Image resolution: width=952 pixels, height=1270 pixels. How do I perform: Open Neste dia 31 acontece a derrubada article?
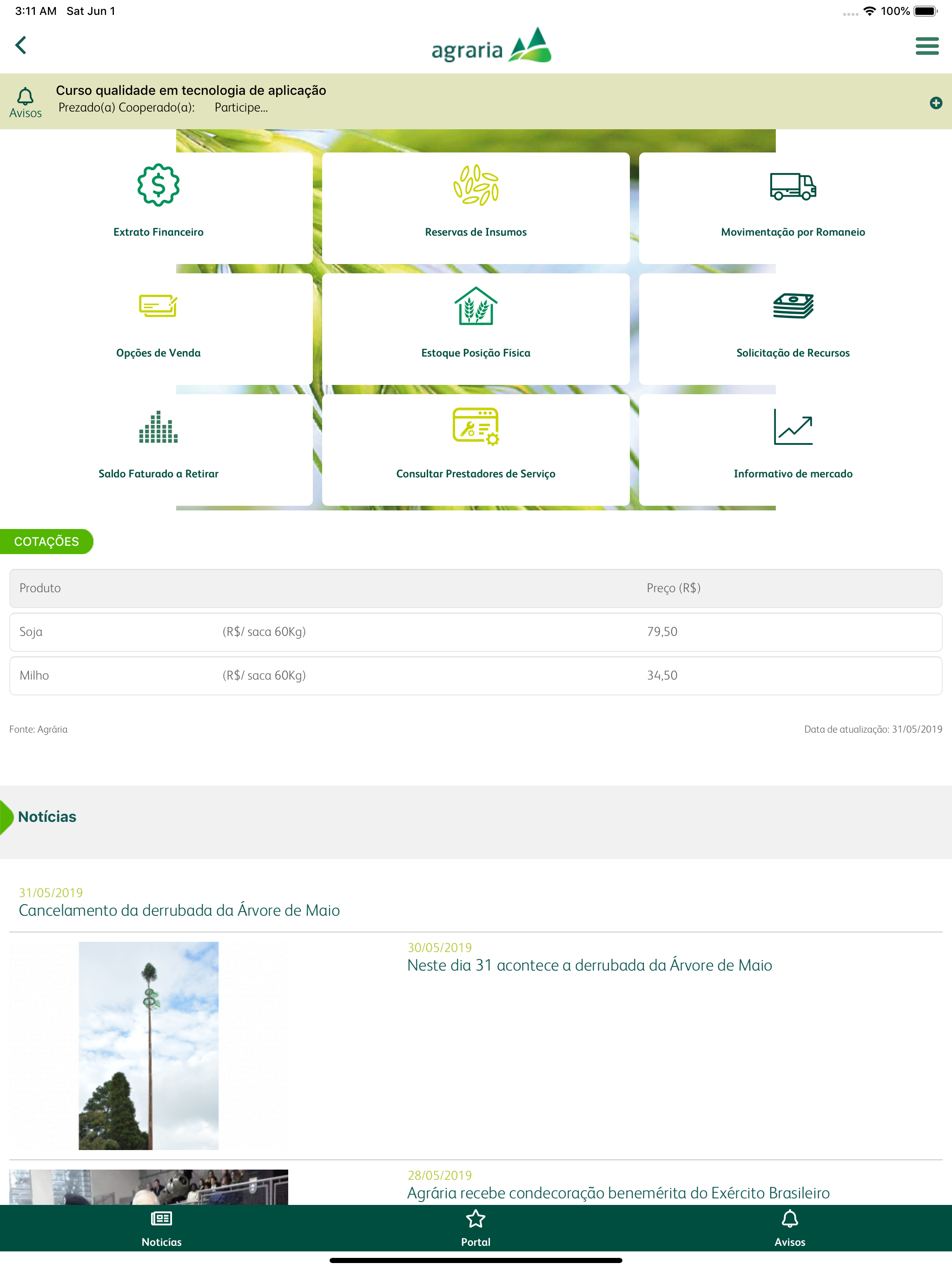589,965
